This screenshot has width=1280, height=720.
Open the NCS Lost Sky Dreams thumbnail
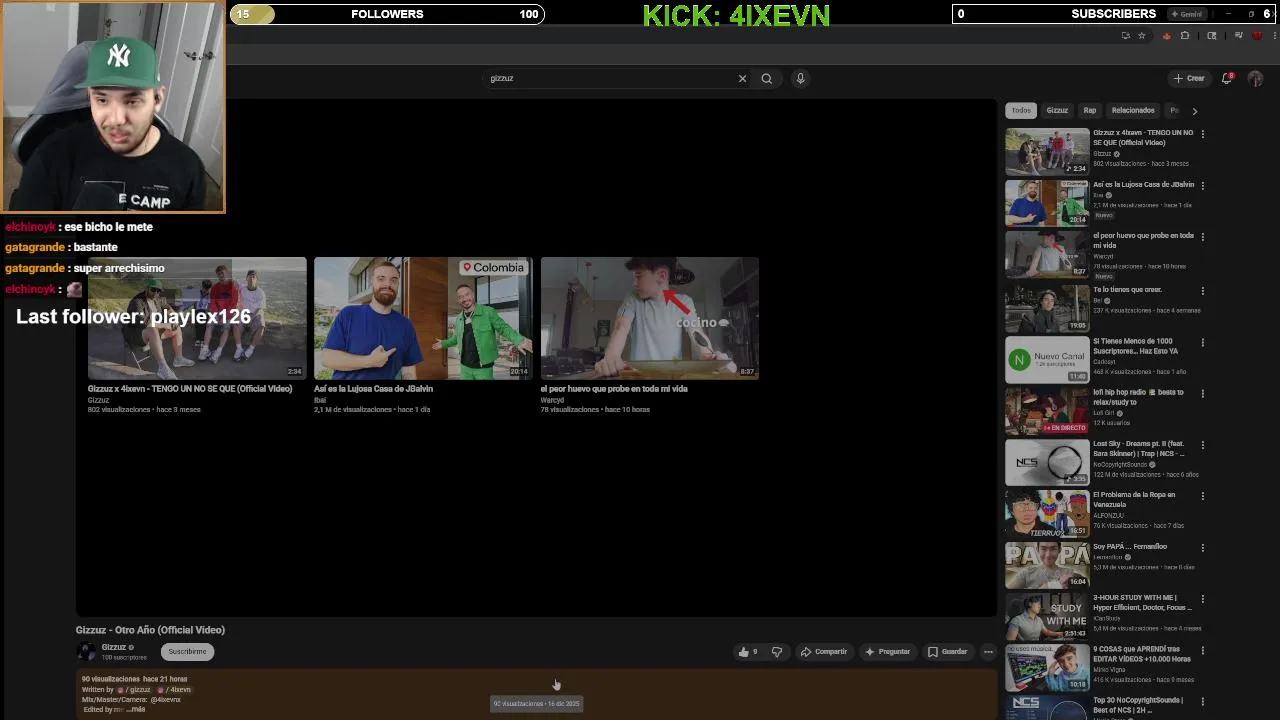point(1047,462)
